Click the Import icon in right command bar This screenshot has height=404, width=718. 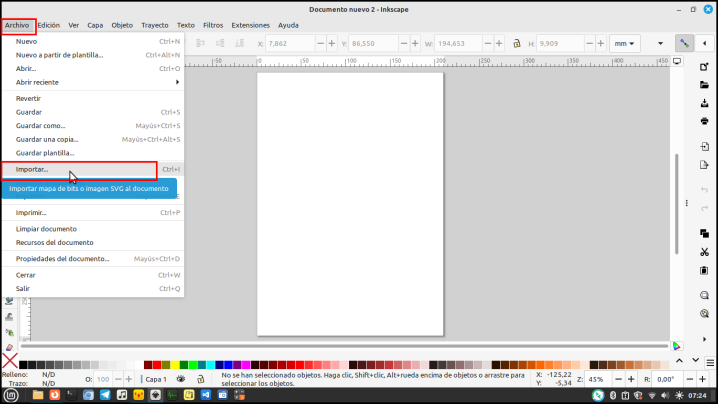(704, 147)
